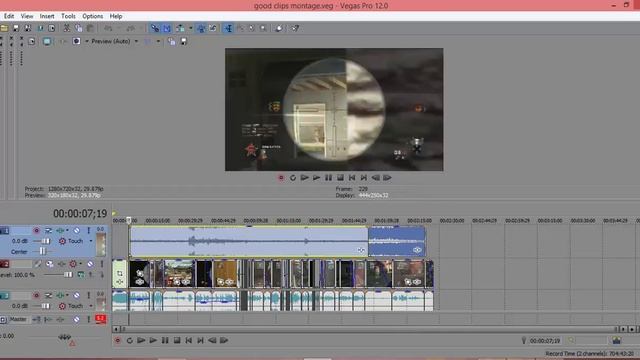Image resolution: width=640 pixels, height=360 pixels.
Task: Expand Auto Ripple mode dropdown arrow
Action: tap(190, 28)
